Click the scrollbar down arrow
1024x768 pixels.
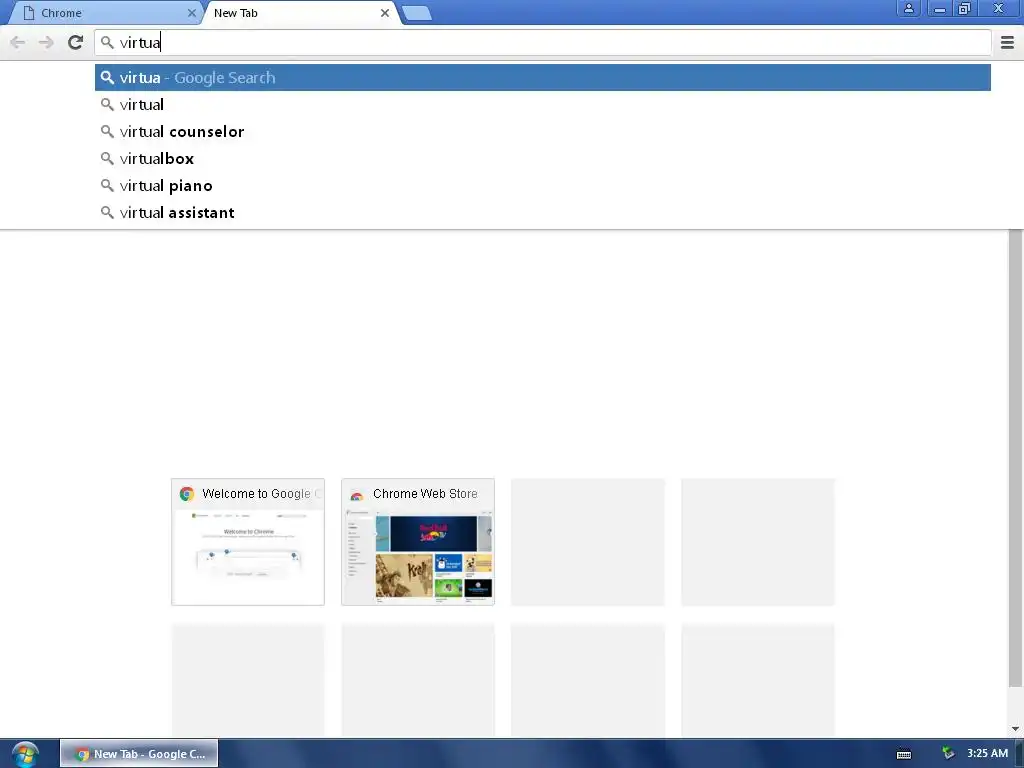[x=1015, y=729]
